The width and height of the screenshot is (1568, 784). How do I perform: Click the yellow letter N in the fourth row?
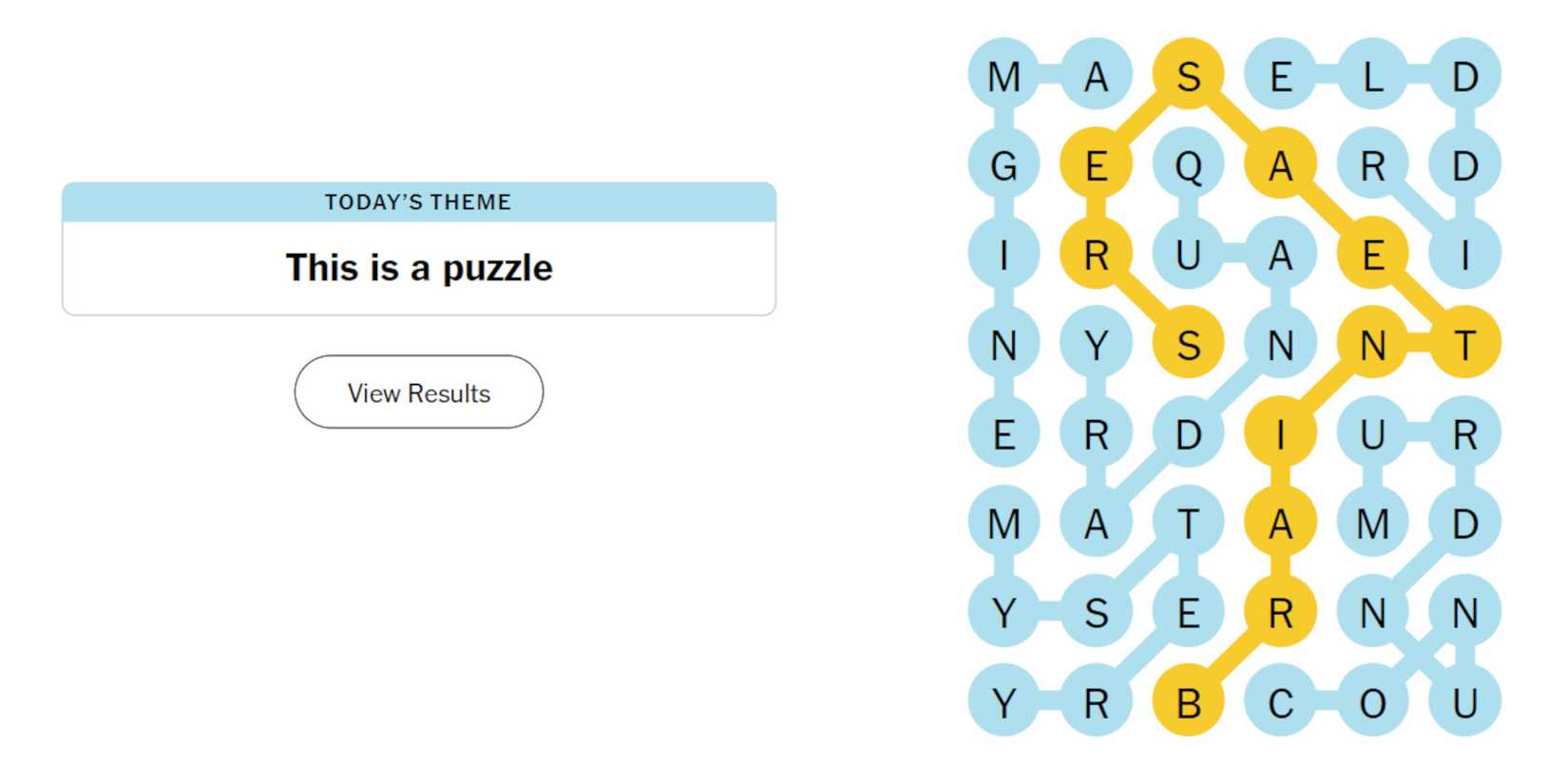(x=1375, y=345)
